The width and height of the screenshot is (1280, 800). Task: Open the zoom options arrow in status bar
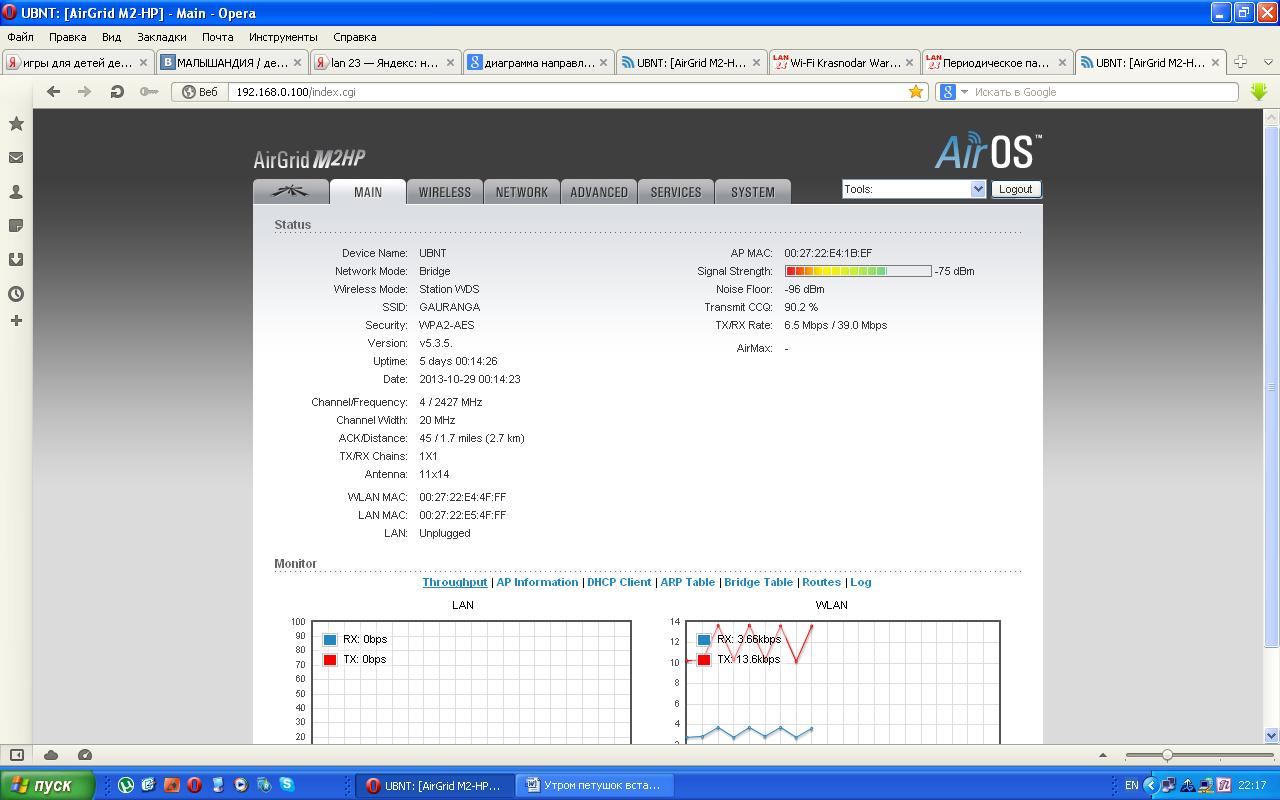[1103, 755]
